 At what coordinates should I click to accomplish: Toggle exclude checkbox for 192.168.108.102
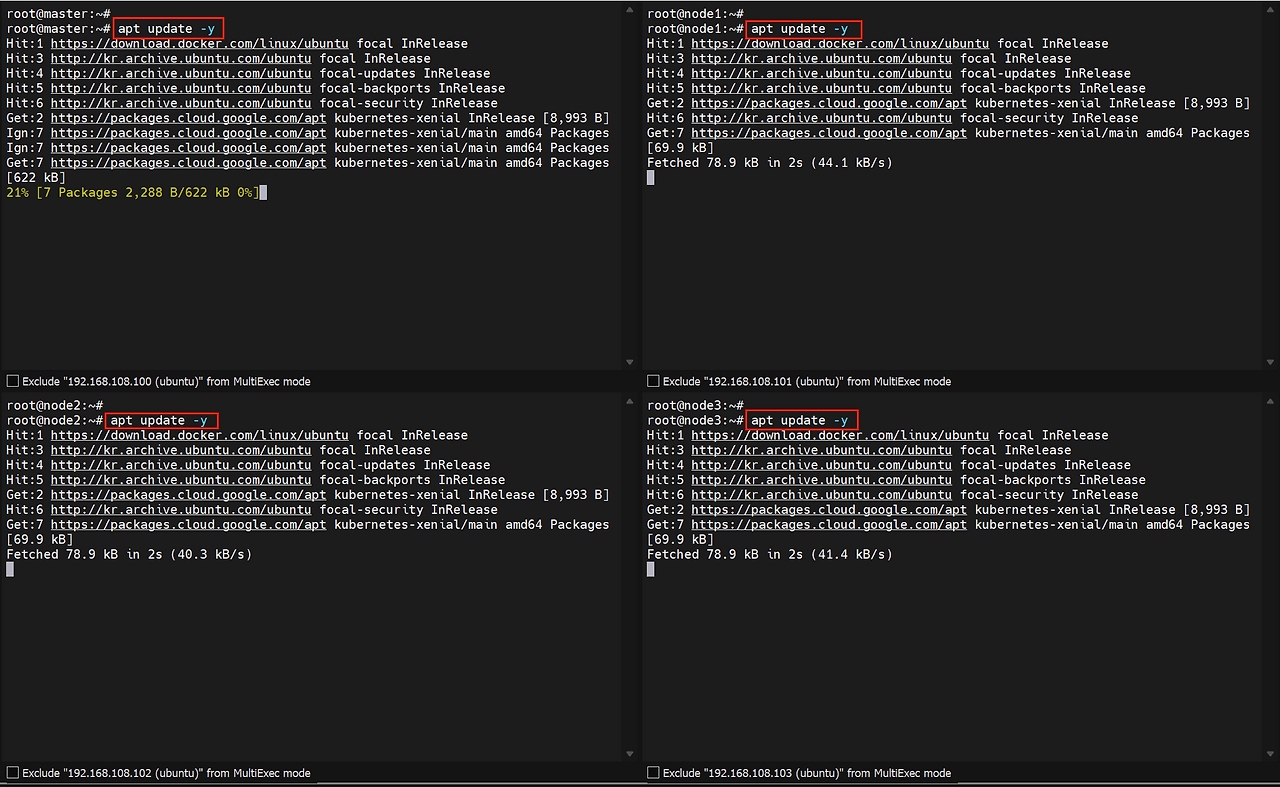tap(13, 773)
